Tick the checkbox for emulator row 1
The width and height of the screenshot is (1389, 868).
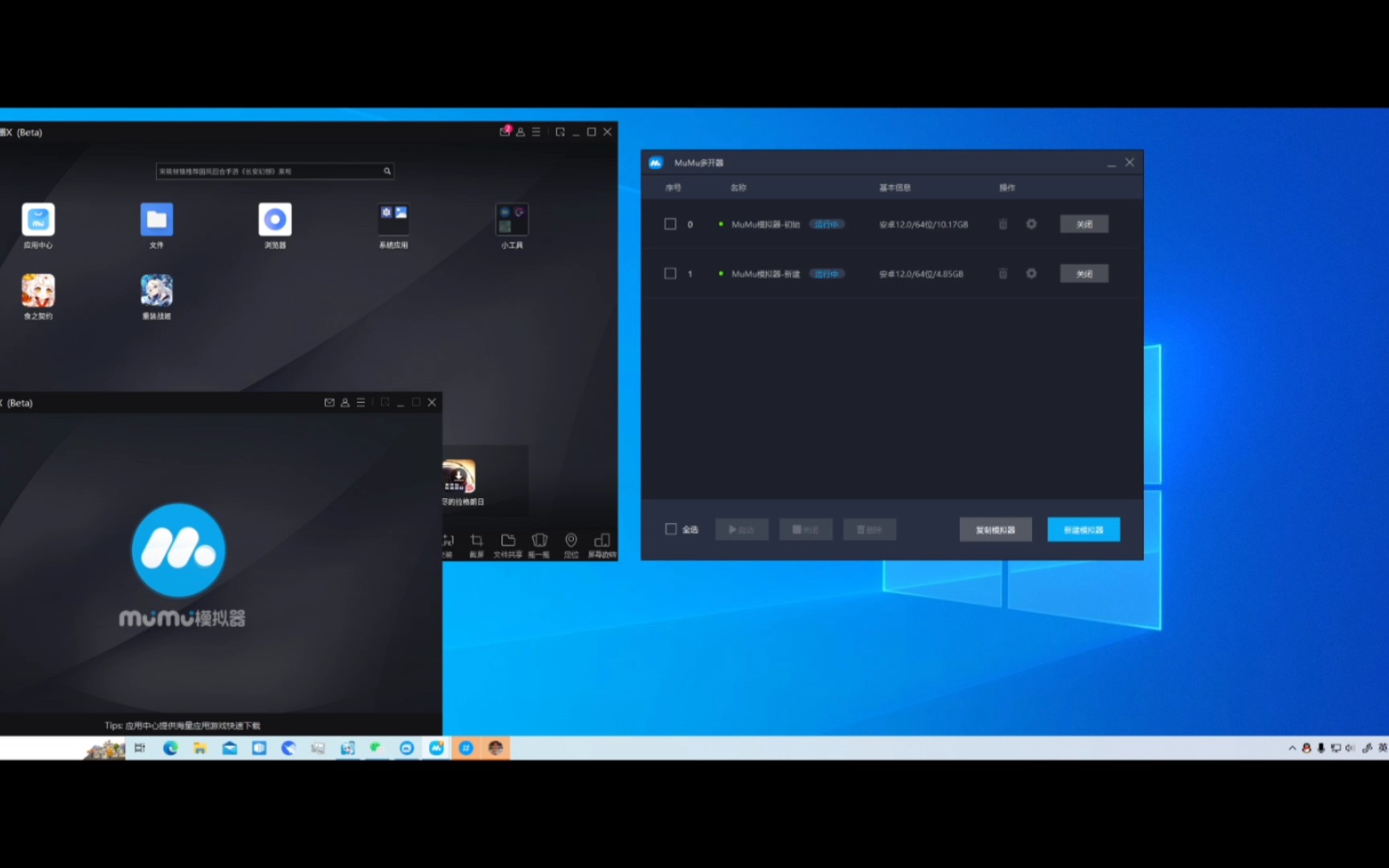coord(670,273)
